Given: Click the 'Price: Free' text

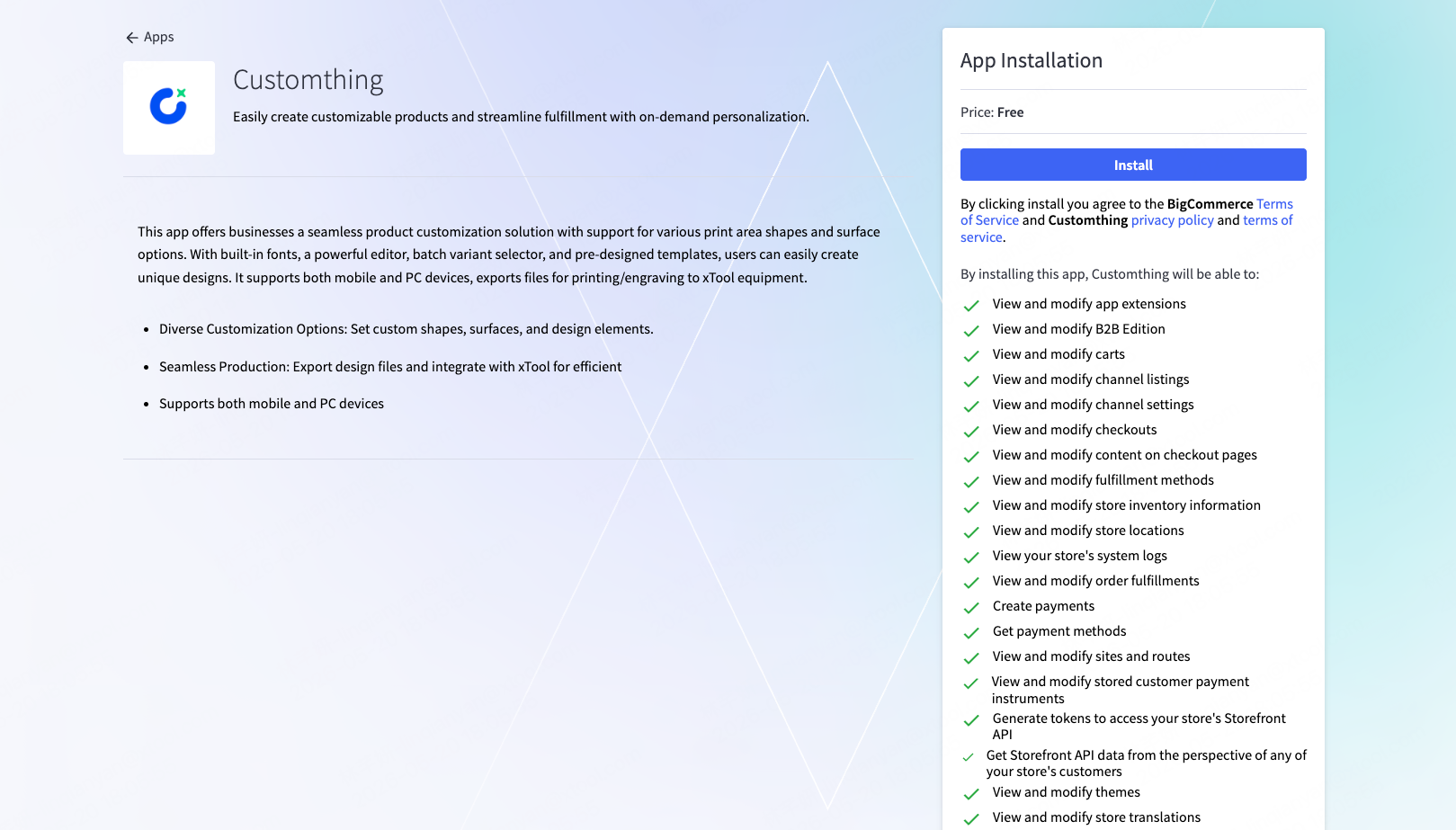Looking at the screenshot, I should (992, 112).
